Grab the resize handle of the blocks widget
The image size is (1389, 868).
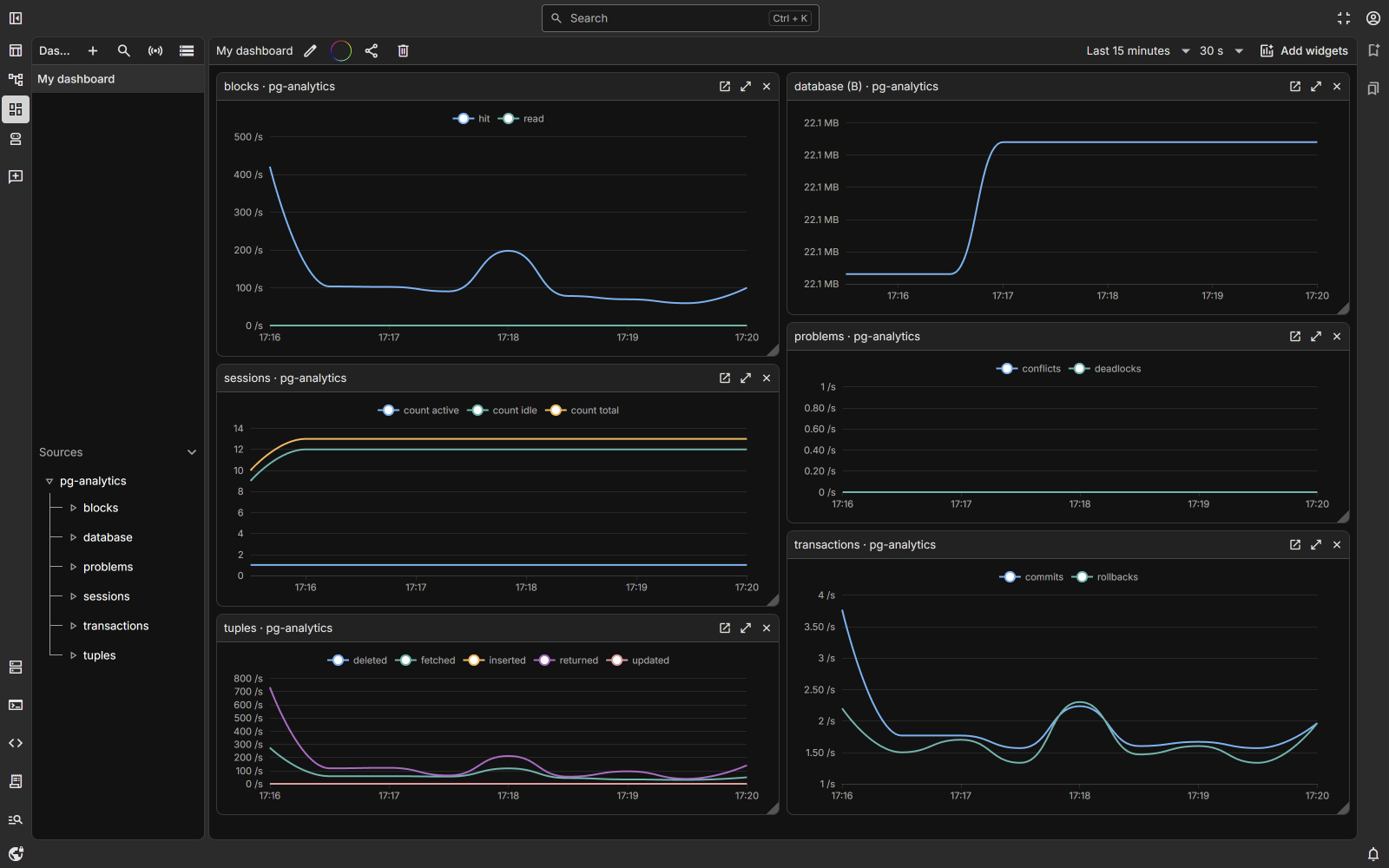coord(773,350)
